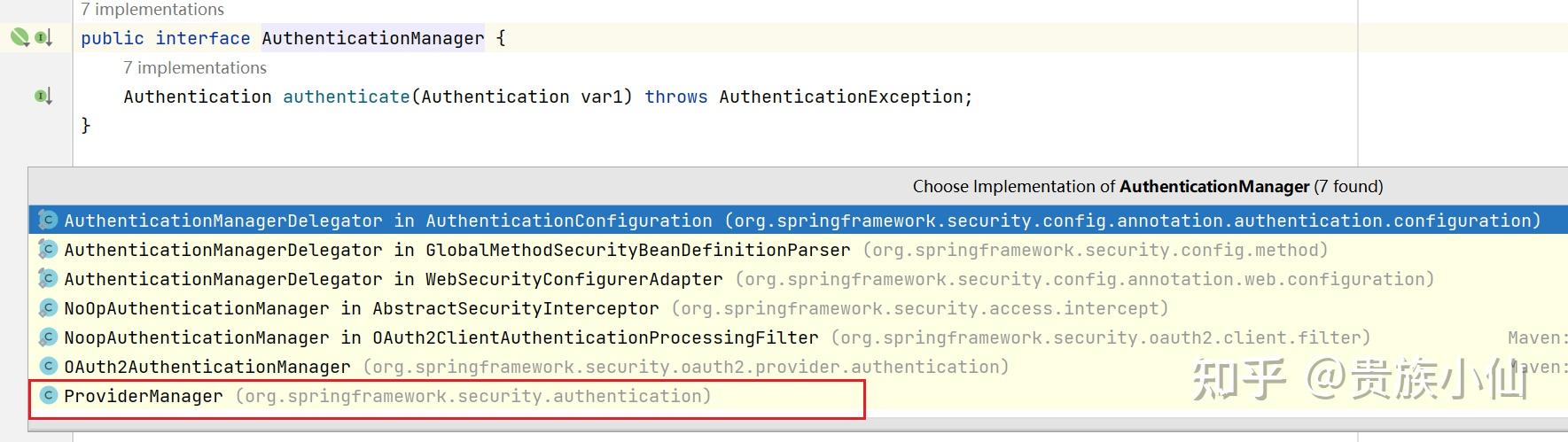Select NoOpAuthenticationManager in AbstractSecurityInterceptor
1568x442 pixels.
point(616,308)
